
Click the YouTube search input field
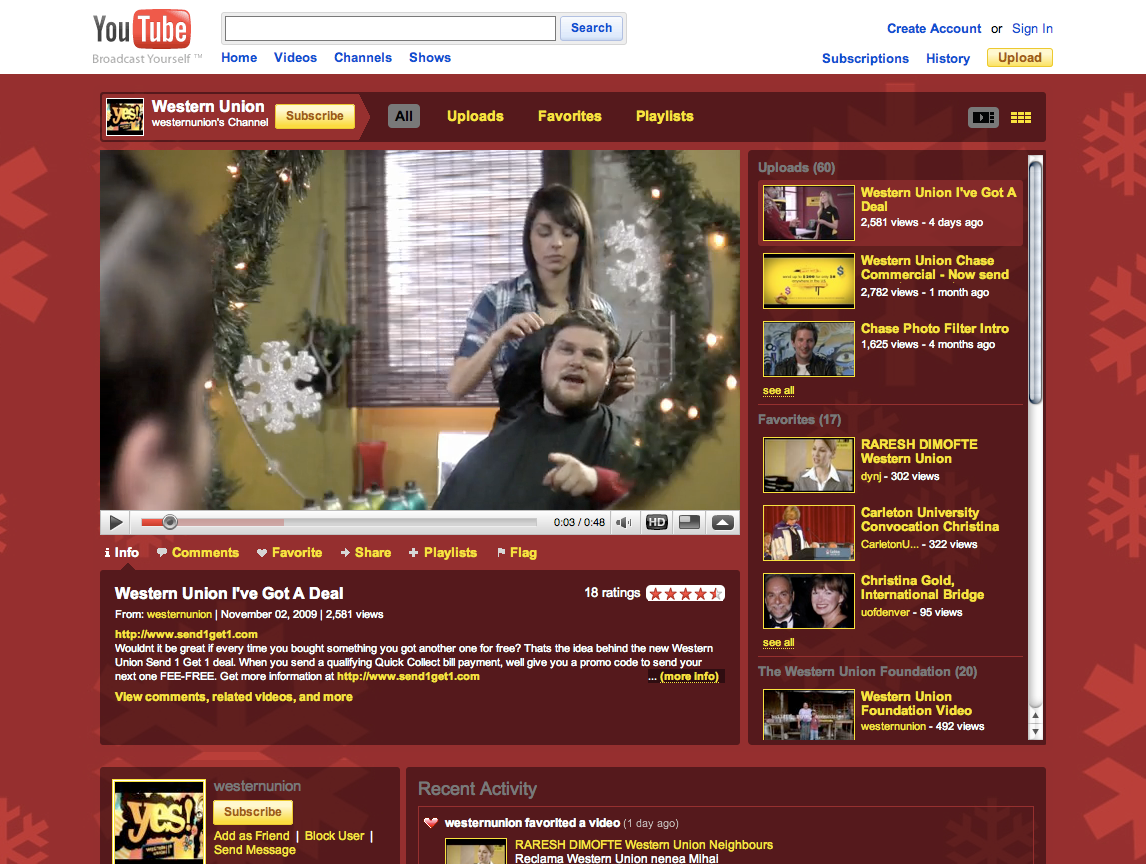click(x=390, y=29)
